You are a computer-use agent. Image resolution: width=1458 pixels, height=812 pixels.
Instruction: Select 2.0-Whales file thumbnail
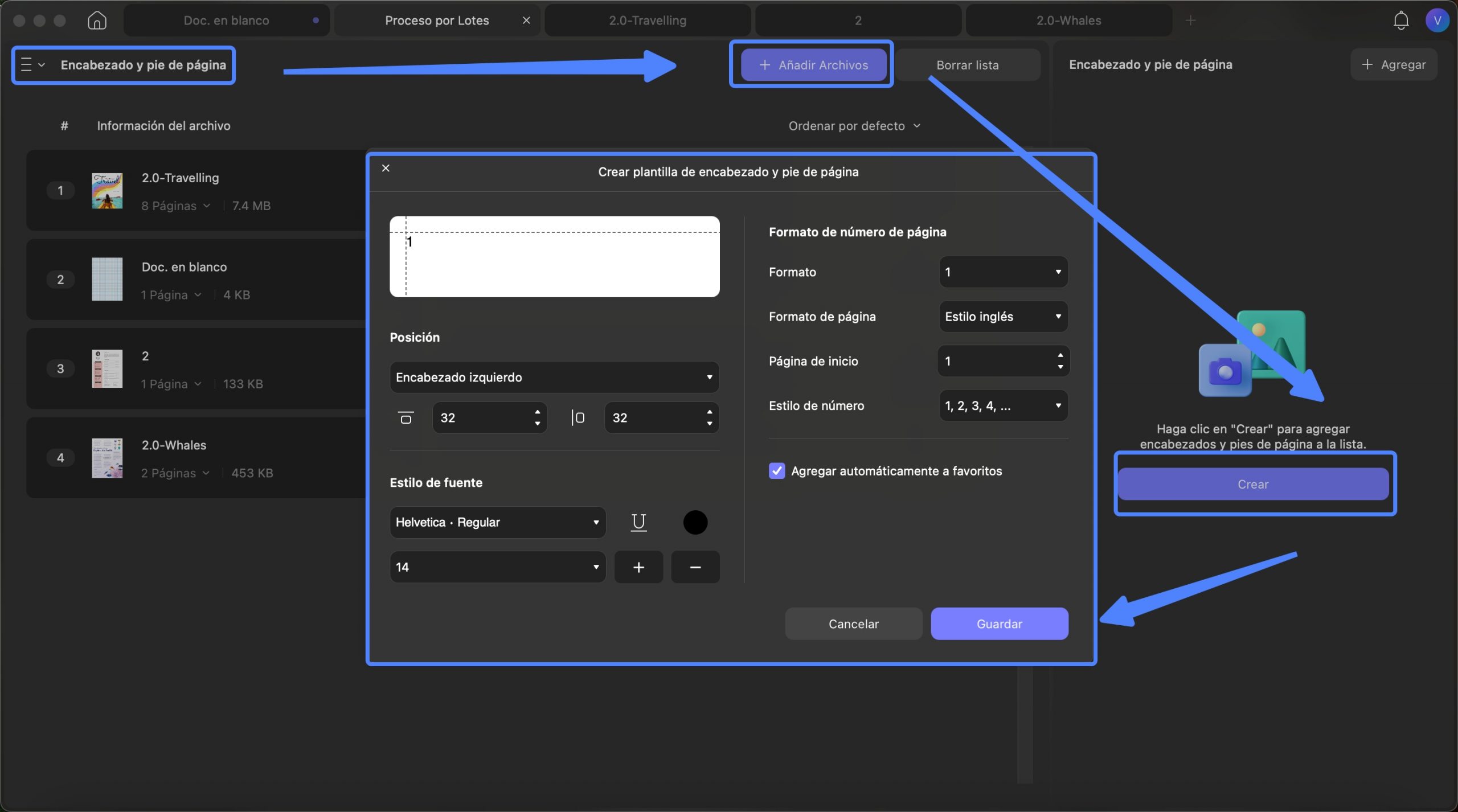click(x=107, y=458)
